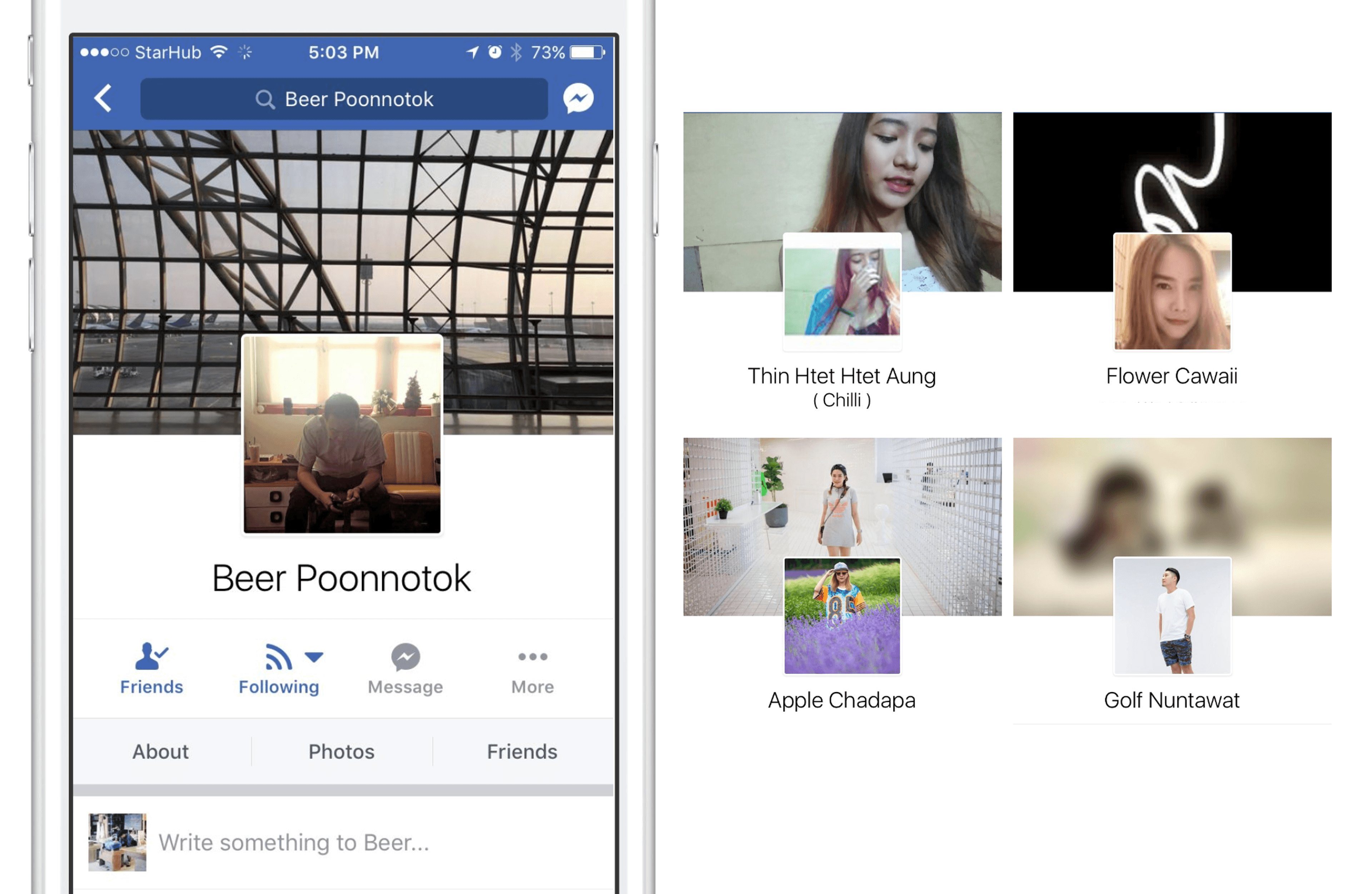Expand the Following dropdown arrow
The width and height of the screenshot is (1372, 894).
pyautogui.click(x=314, y=656)
